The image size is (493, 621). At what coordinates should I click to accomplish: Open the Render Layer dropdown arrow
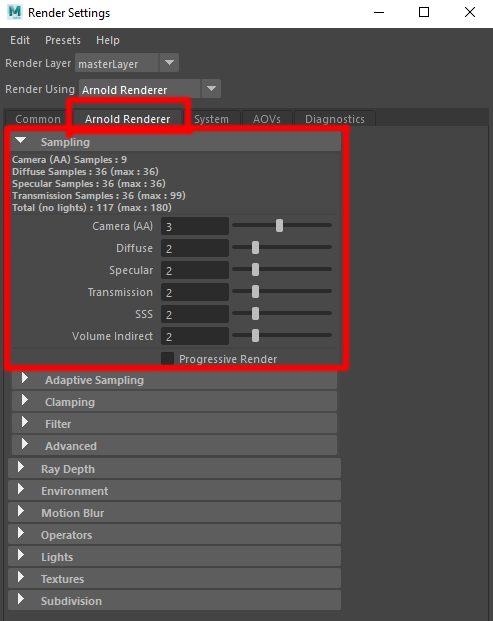coord(169,63)
